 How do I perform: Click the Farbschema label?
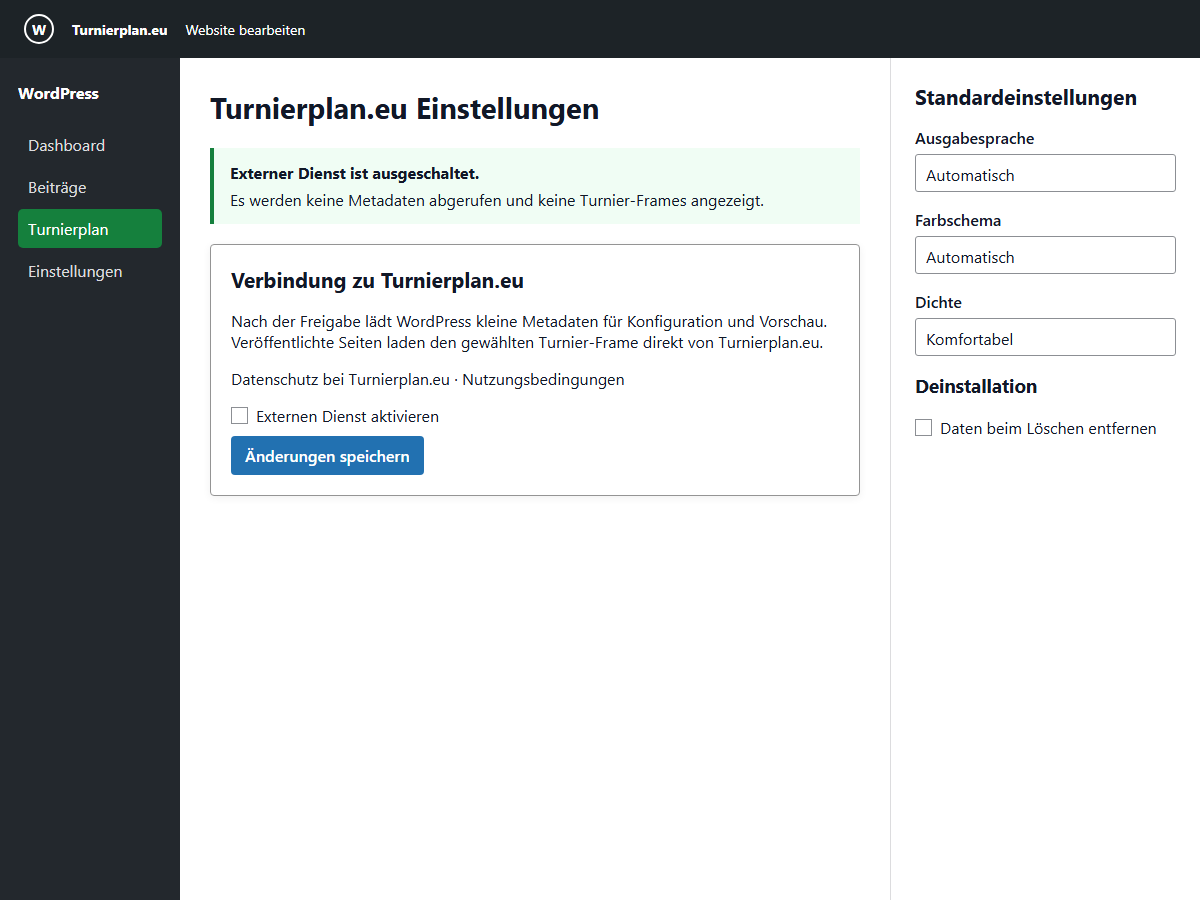tap(958, 221)
